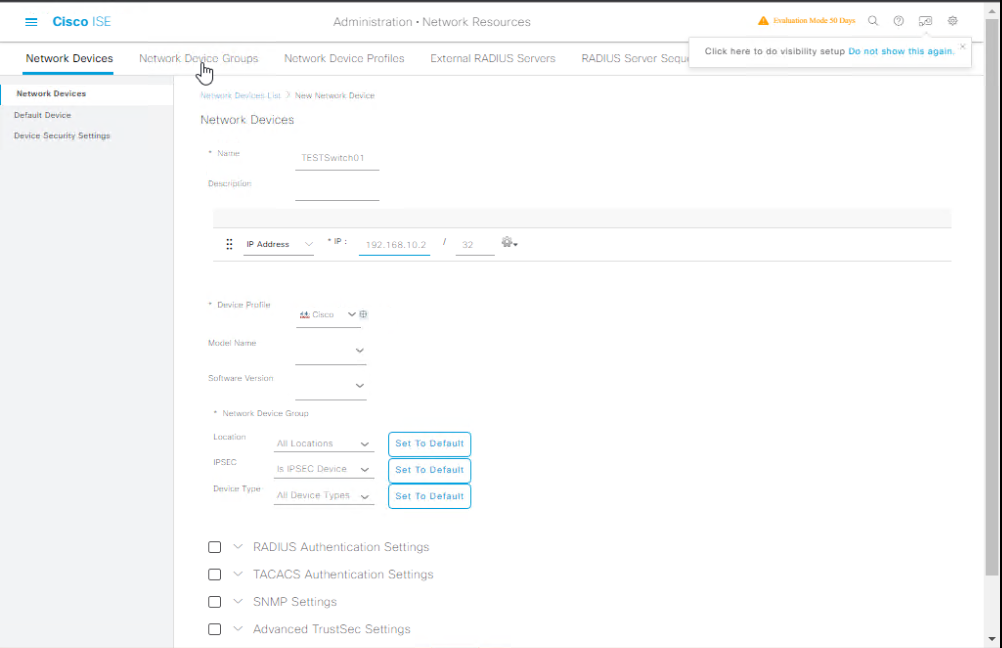Click Set To Default for Location

pyautogui.click(x=429, y=444)
